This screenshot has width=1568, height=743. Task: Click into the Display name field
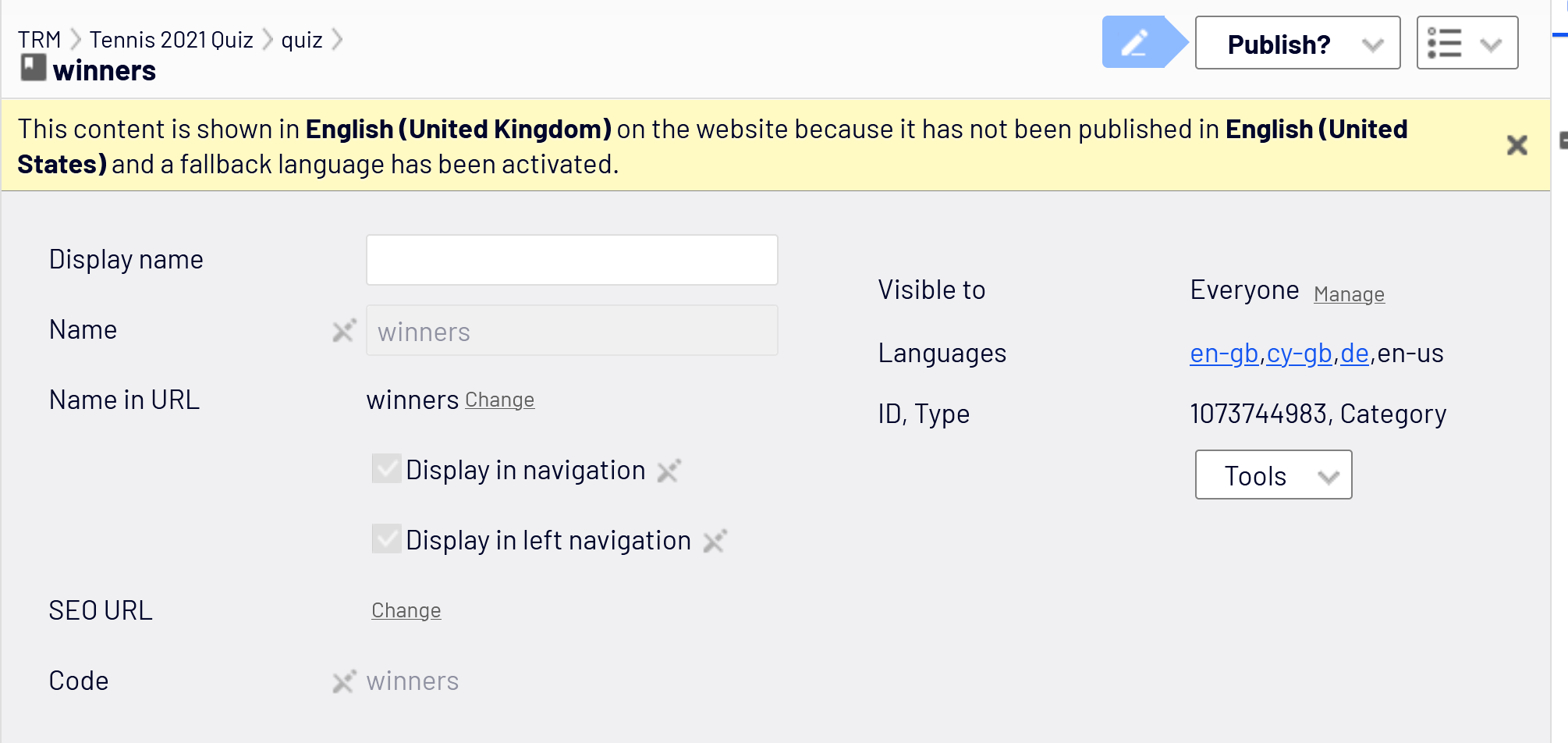572,260
